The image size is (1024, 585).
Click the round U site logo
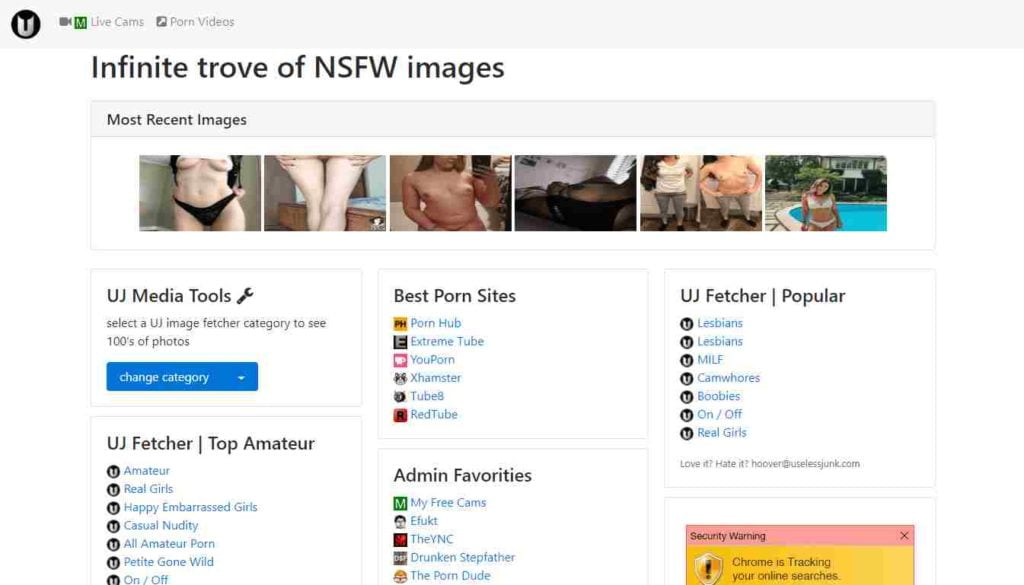(x=25, y=24)
